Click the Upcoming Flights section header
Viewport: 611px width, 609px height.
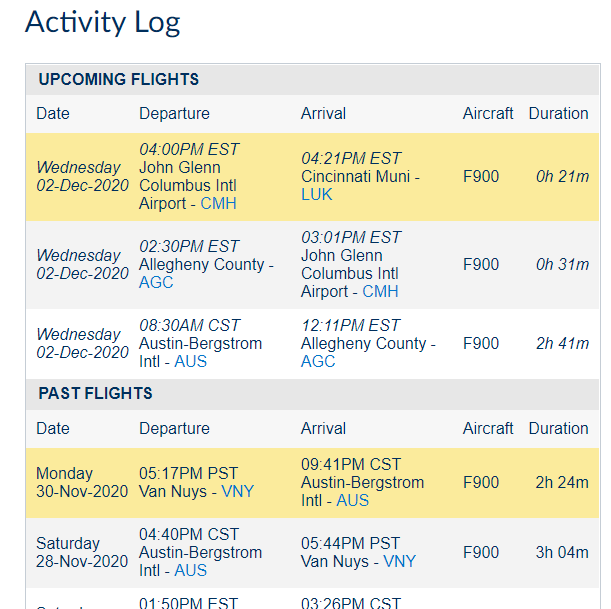pos(119,80)
